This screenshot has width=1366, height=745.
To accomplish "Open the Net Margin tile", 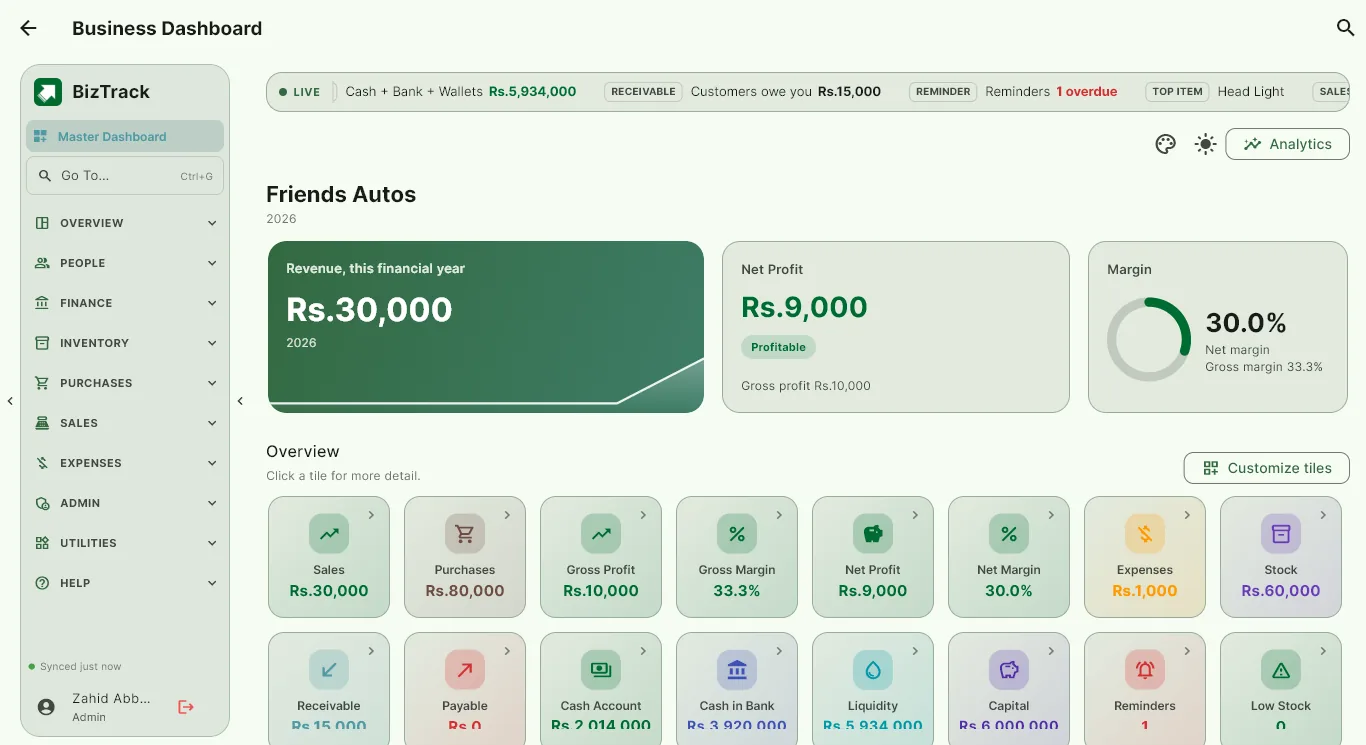I will 1009,557.
